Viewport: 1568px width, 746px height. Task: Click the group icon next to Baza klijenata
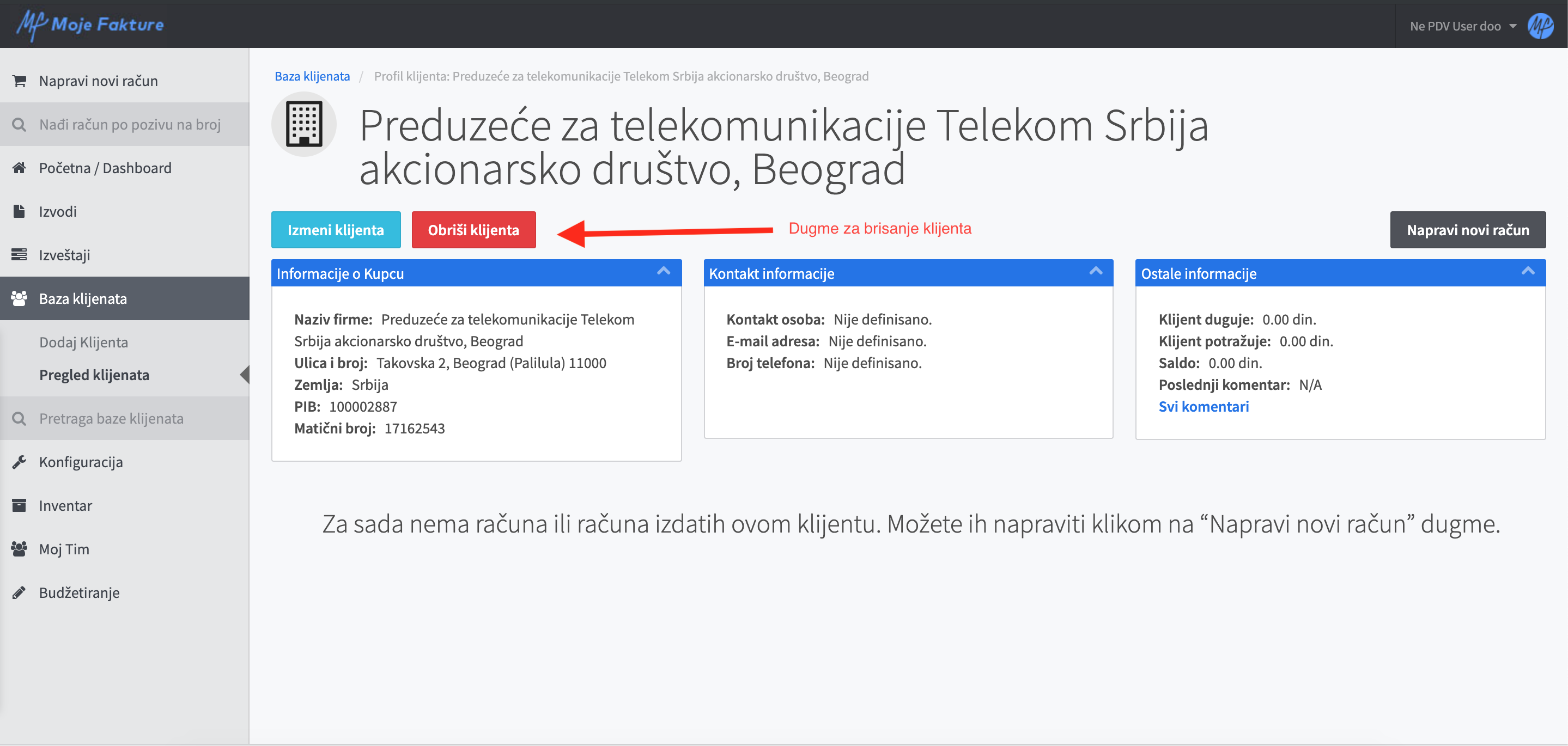point(20,299)
